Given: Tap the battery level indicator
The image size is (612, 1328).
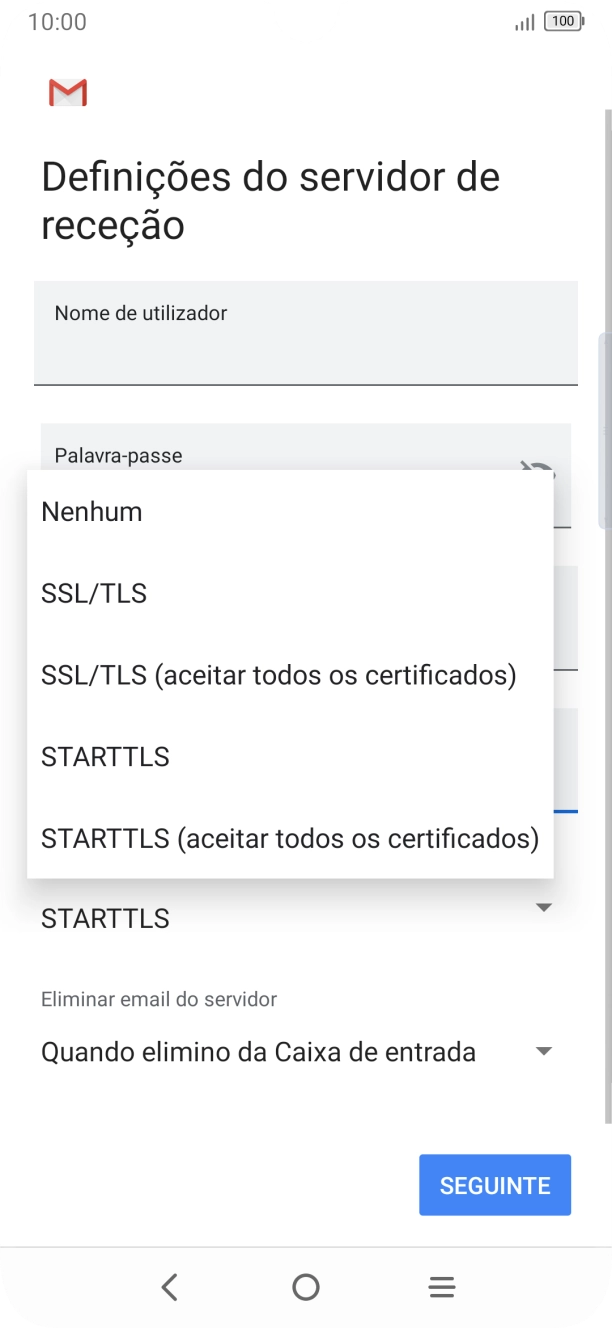Looking at the screenshot, I should click(563, 21).
